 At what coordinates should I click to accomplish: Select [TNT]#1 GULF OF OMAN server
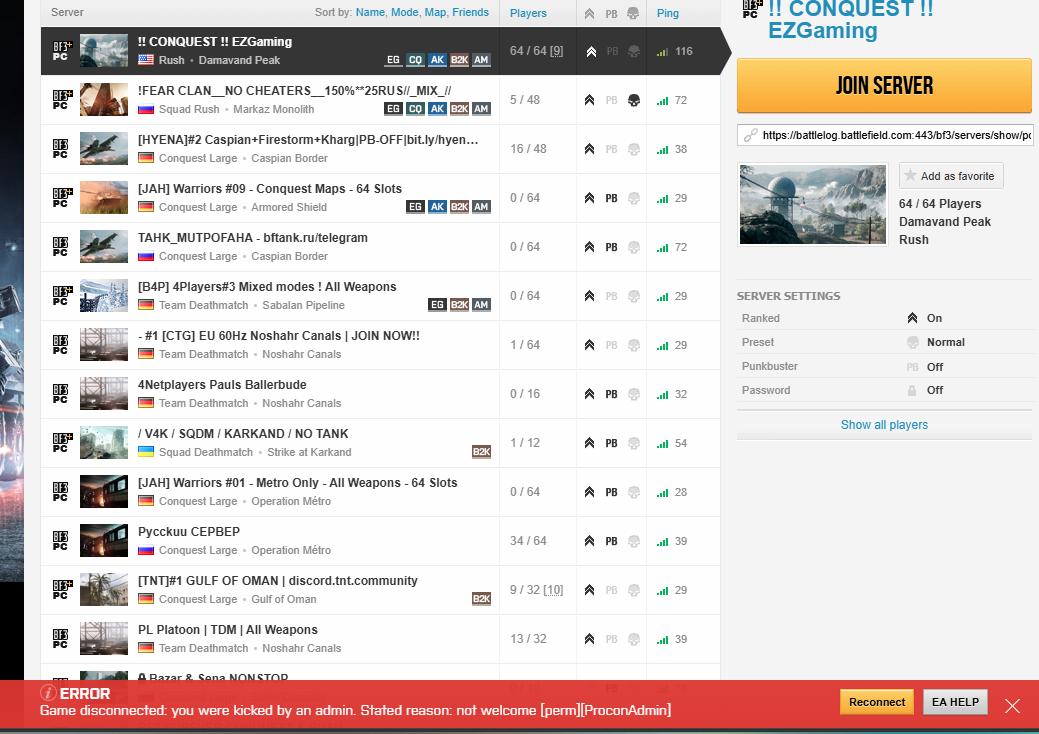click(380, 590)
